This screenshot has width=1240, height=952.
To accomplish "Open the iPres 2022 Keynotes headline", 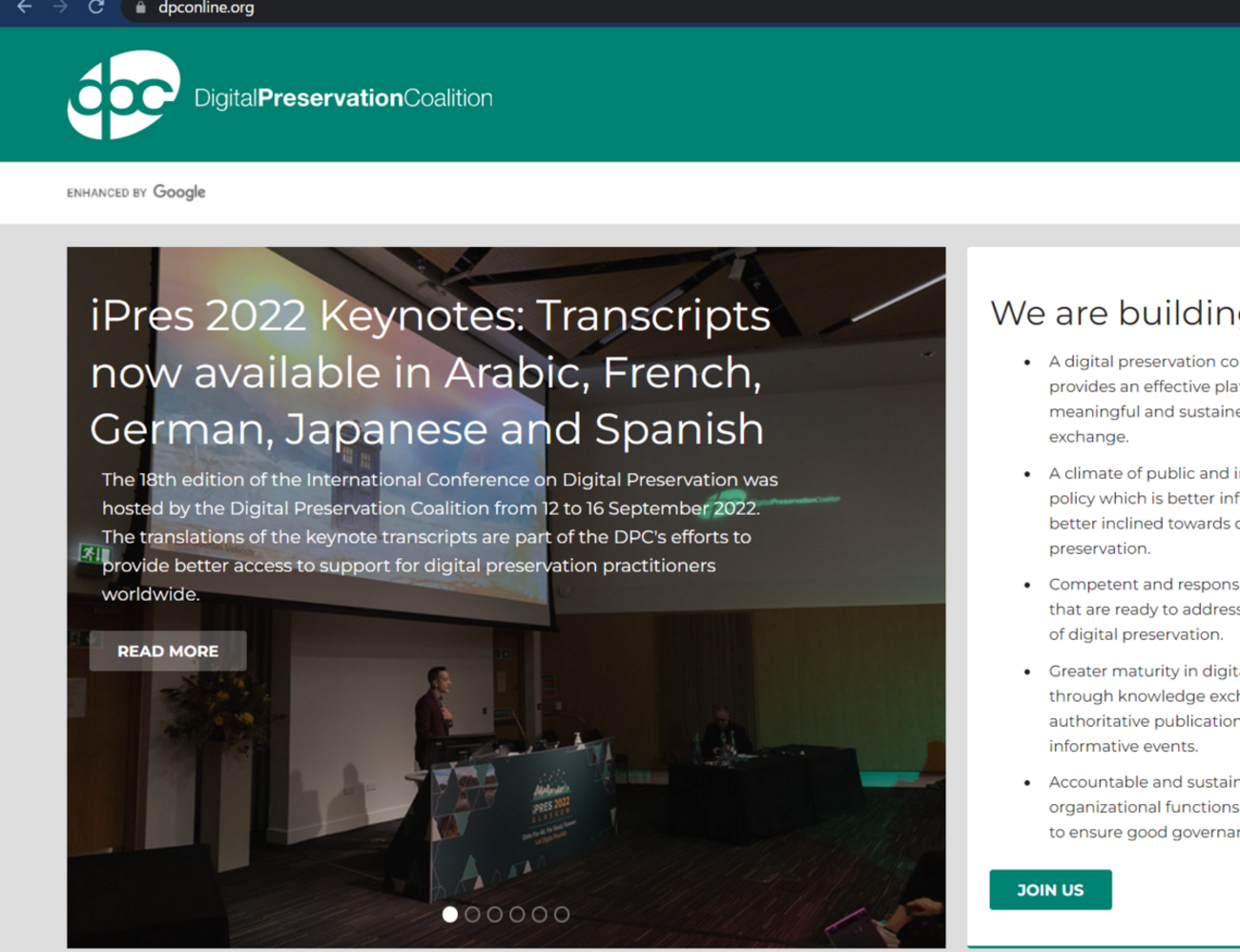I will click(x=429, y=372).
